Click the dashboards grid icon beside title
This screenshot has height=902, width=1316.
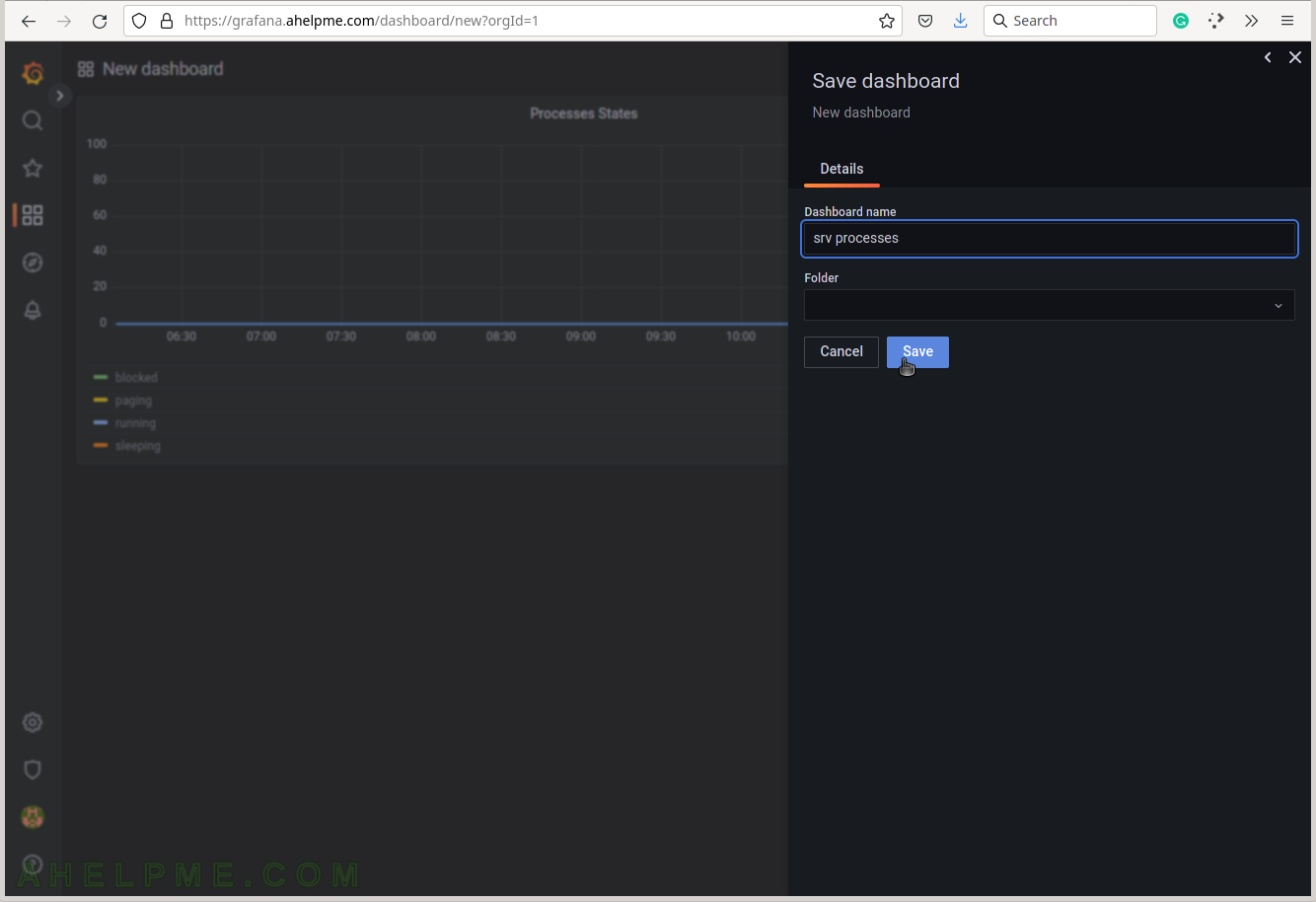pos(86,69)
